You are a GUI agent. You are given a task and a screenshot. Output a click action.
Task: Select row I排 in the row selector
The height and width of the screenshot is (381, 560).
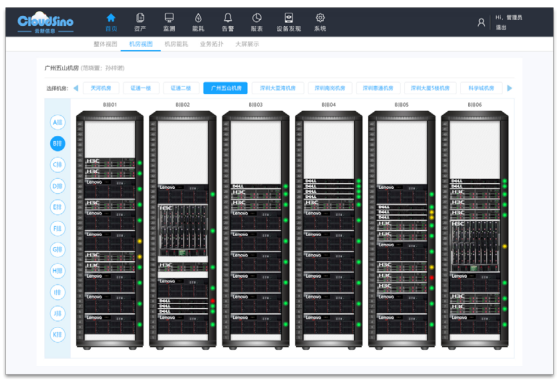click(58, 292)
